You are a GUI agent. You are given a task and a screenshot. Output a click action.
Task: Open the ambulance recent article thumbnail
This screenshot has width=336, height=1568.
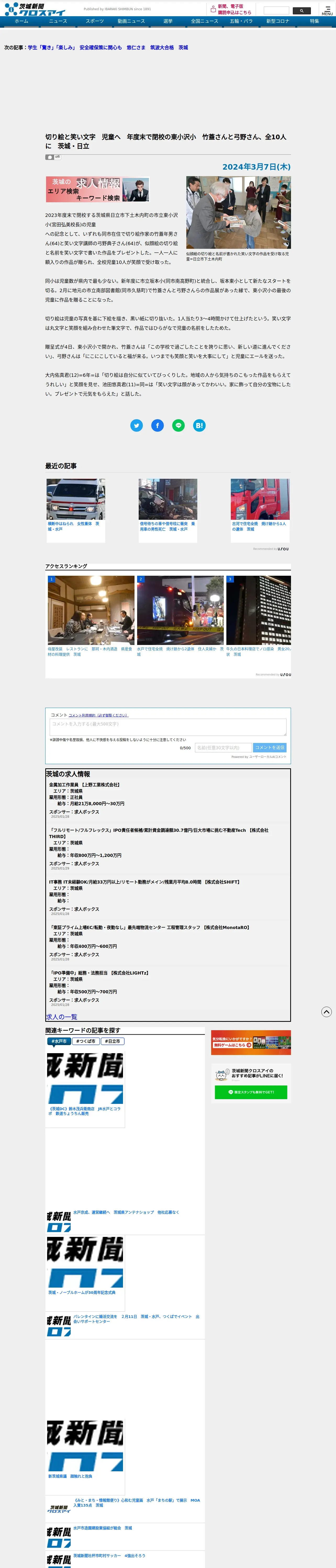click(76, 499)
